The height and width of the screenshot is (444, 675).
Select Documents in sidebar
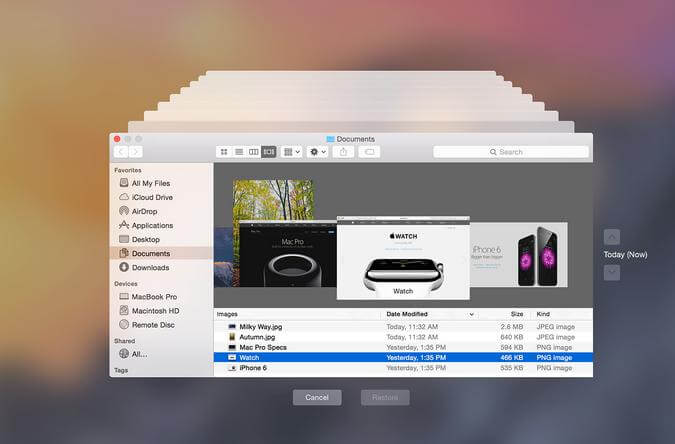pos(161,253)
